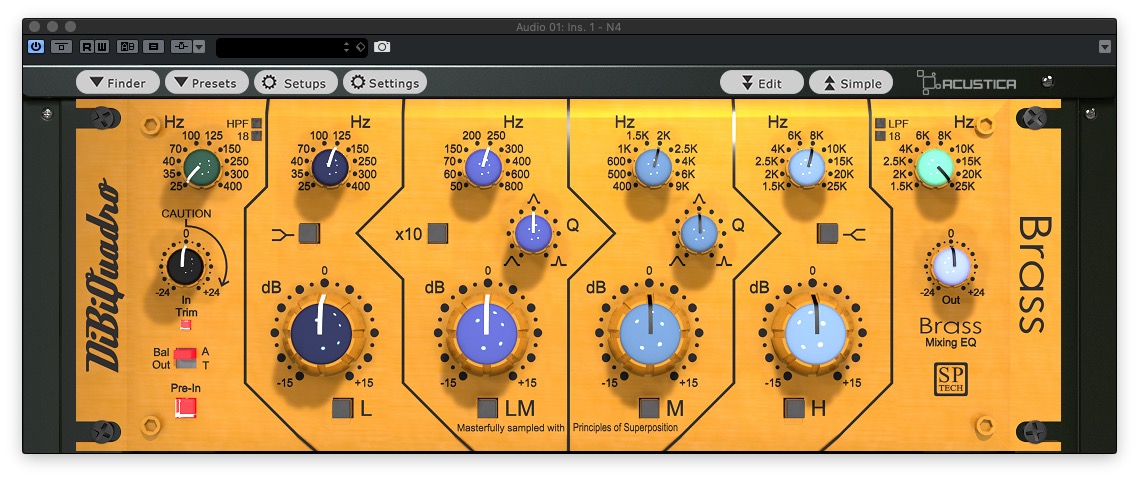Click the Out gain knob
The height and width of the screenshot is (480, 1139).
coord(952,266)
